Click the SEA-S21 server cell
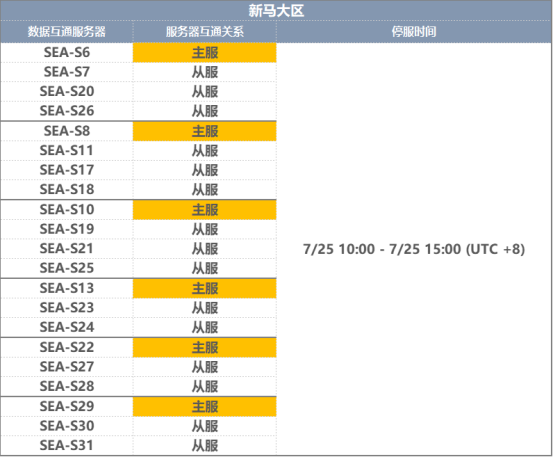The width and height of the screenshot is (554, 457). (x=67, y=248)
